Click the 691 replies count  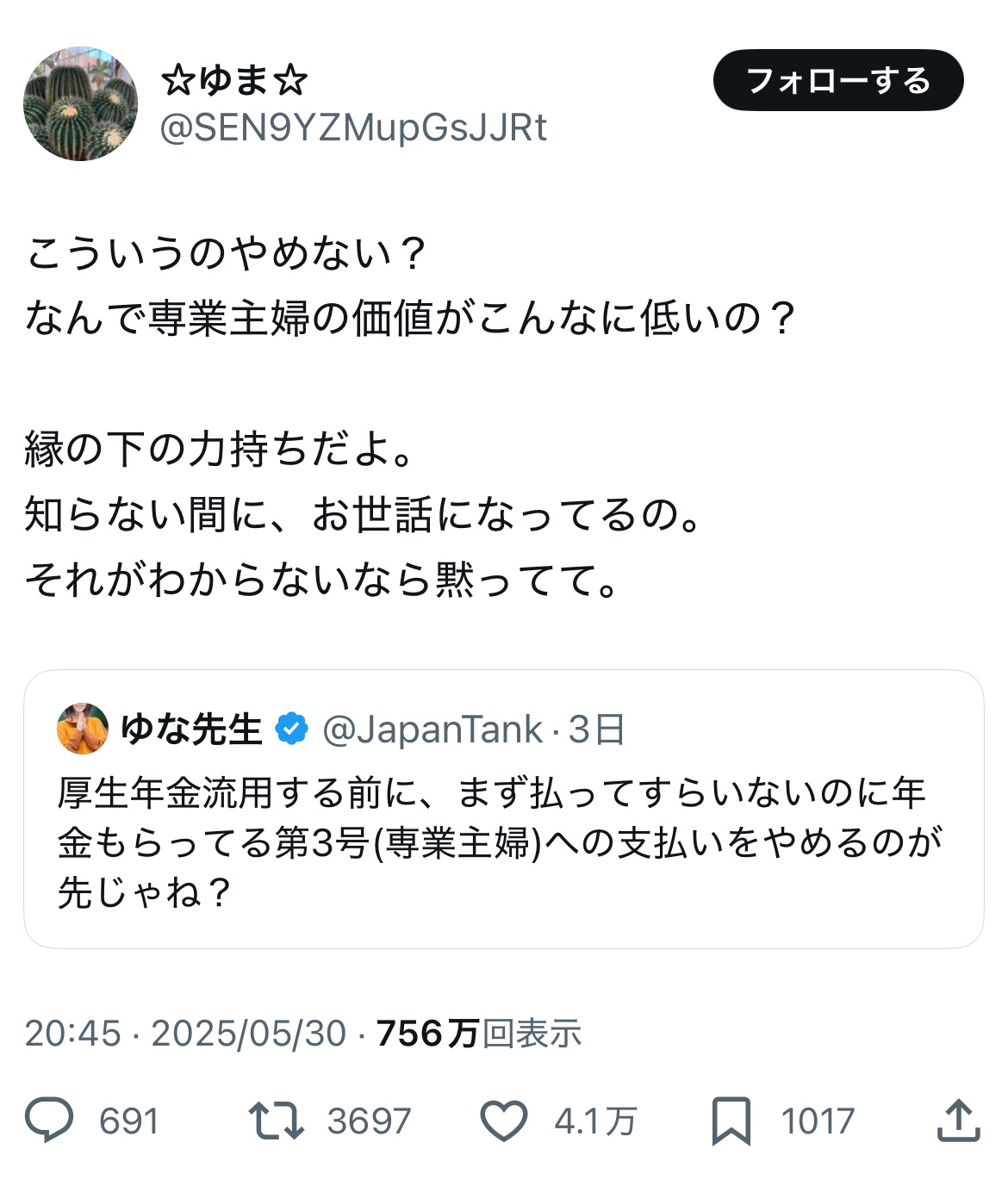[x=129, y=1121]
